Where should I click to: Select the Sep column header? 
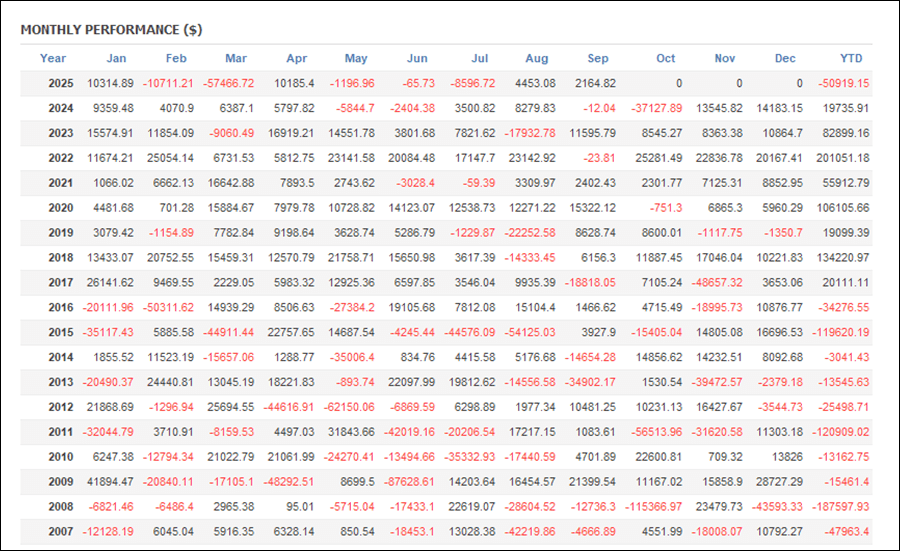pos(598,58)
